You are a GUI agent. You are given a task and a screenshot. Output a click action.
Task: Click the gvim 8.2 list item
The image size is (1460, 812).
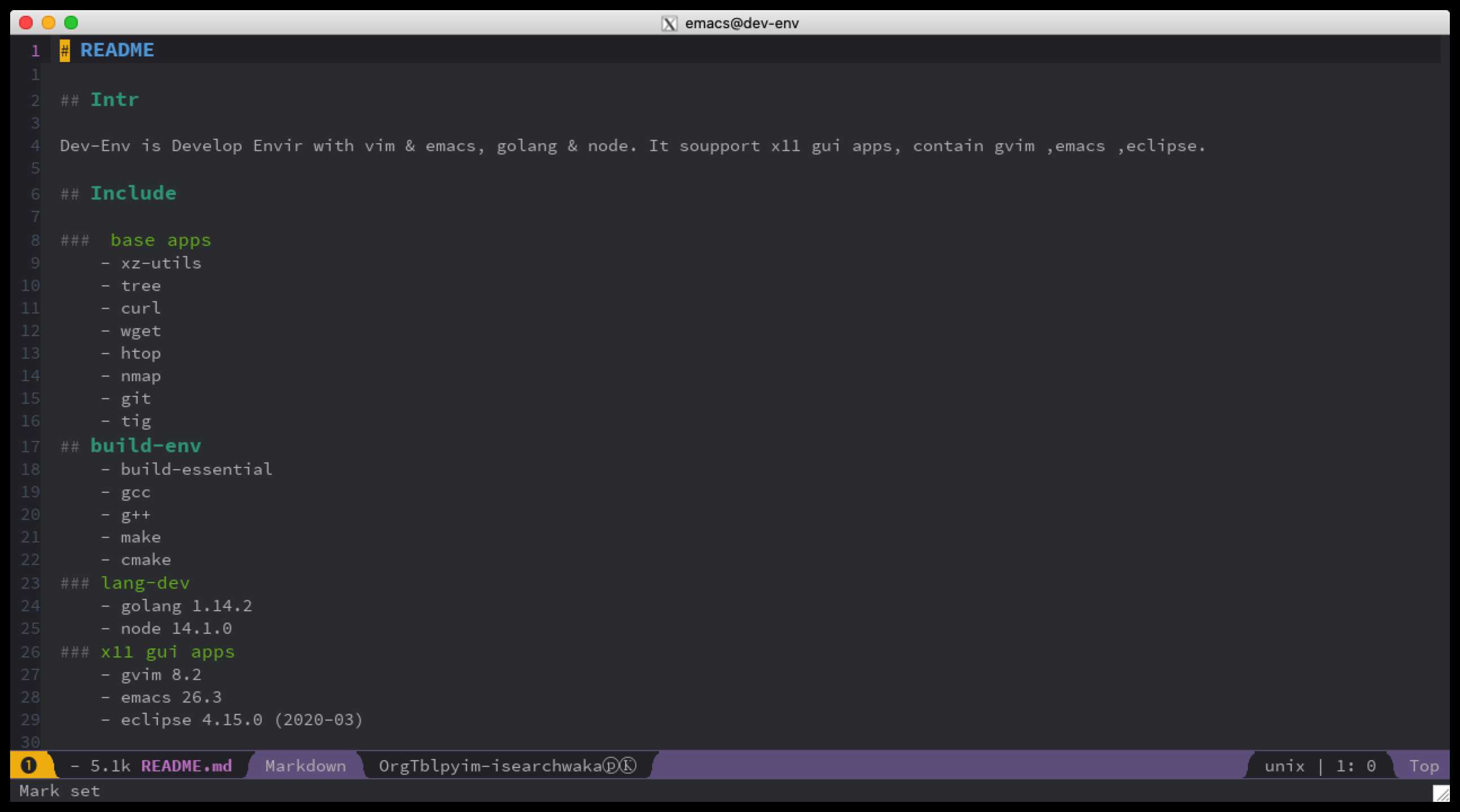[161, 675]
